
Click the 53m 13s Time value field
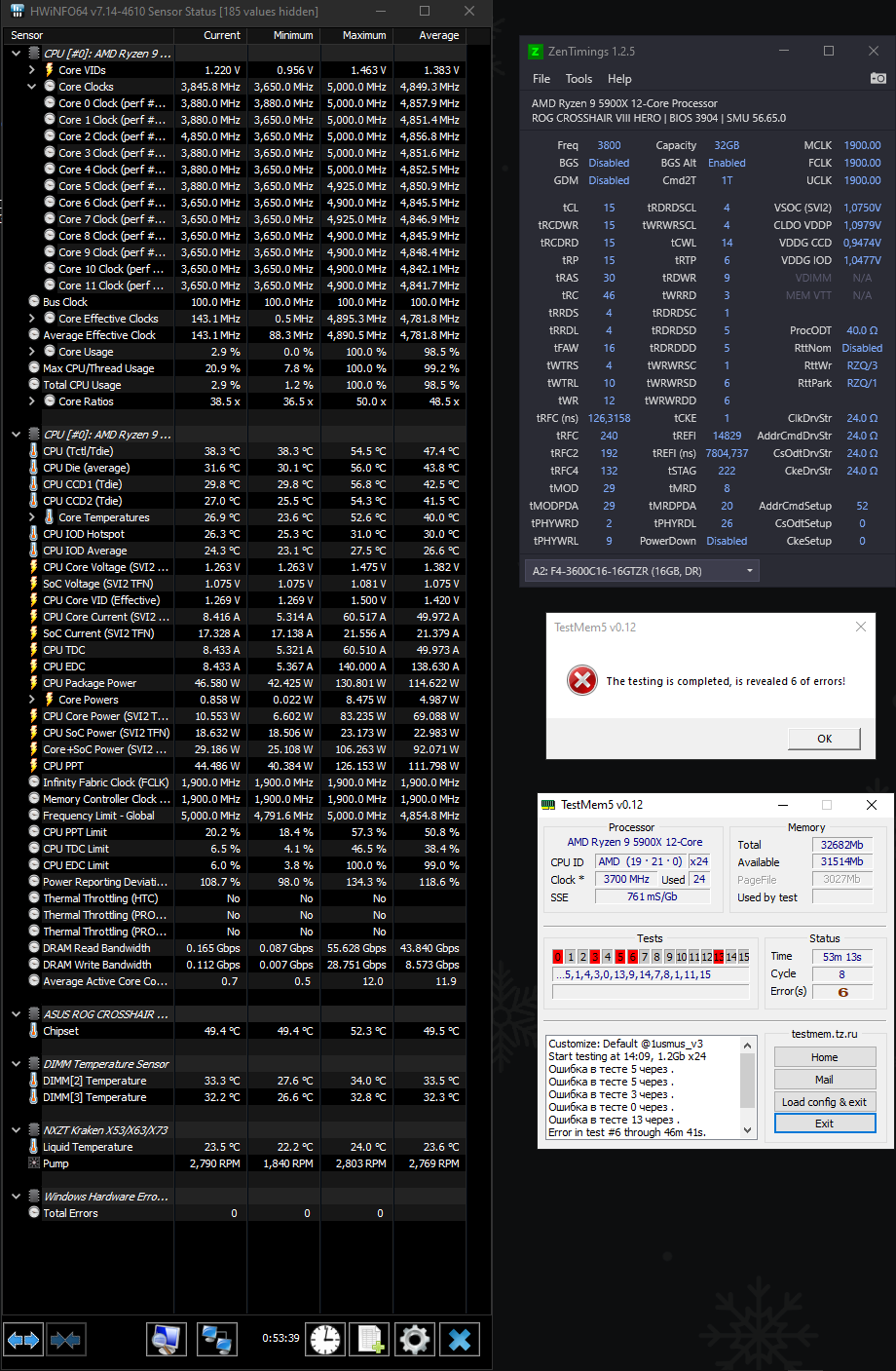coord(841,957)
